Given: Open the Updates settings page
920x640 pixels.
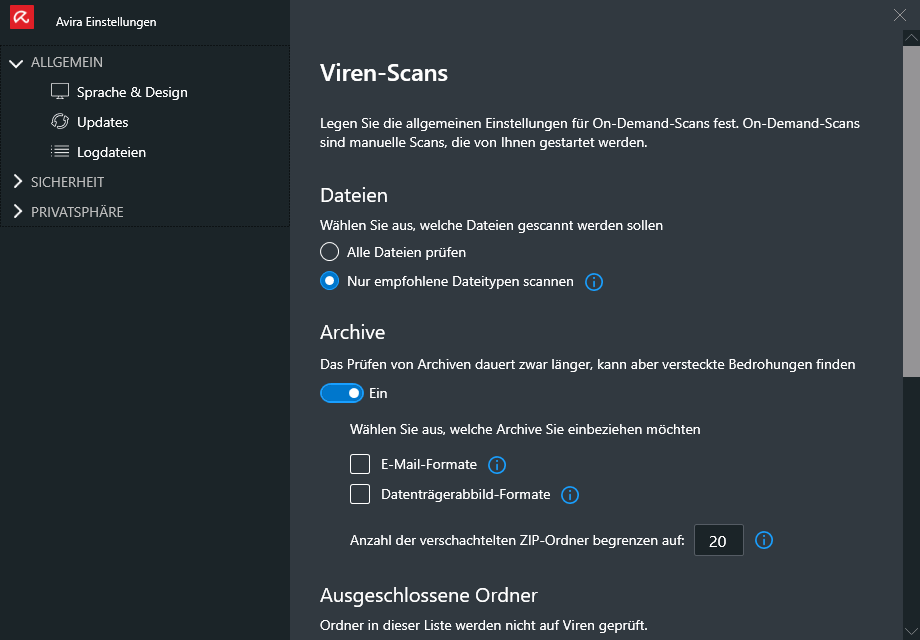Looking at the screenshot, I should (103, 122).
